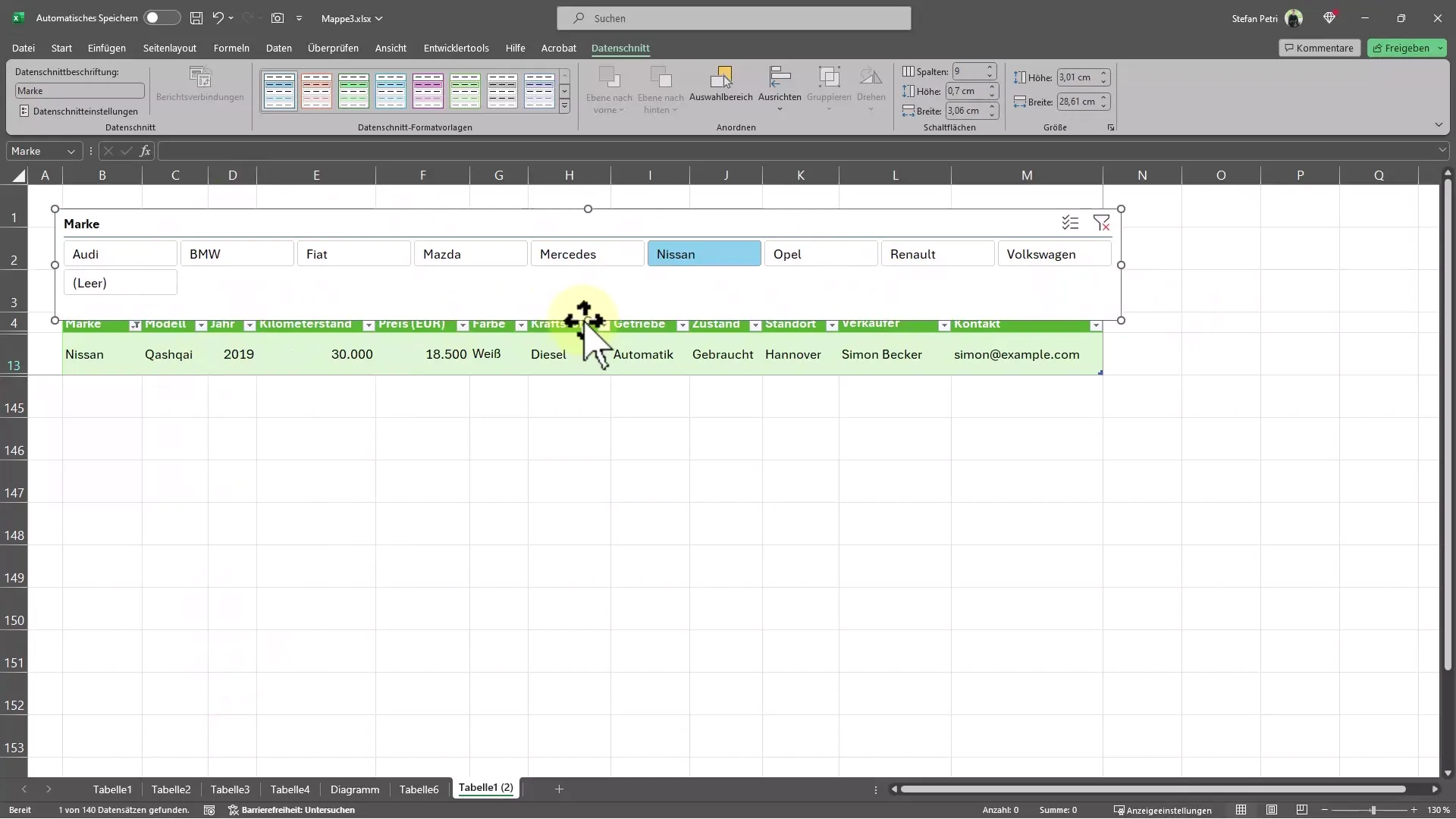The image size is (1456, 819).
Task: Open filter dropdown of Kilometerstand column
Action: pos(369,325)
